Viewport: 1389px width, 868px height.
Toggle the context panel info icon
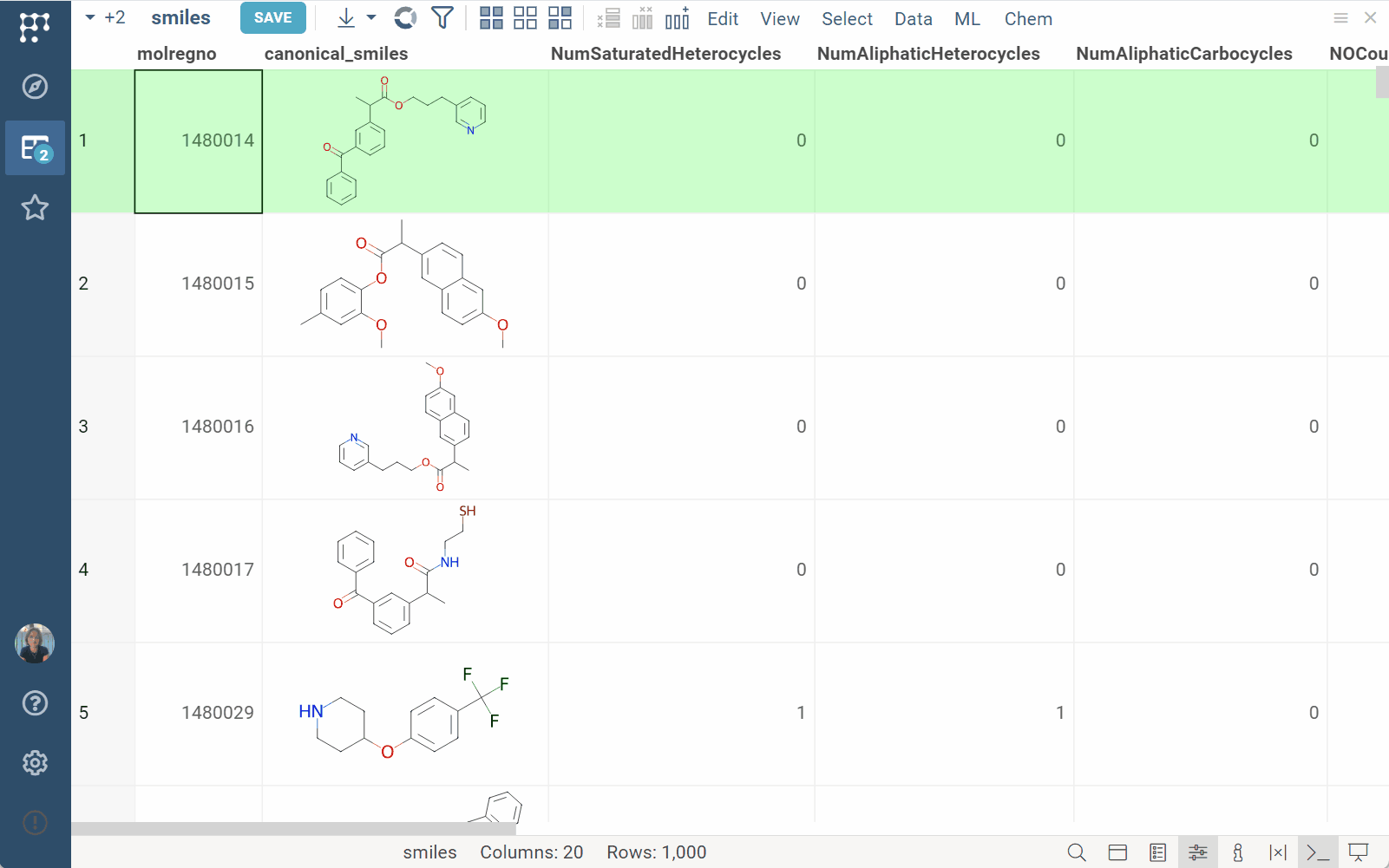coord(1238,852)
